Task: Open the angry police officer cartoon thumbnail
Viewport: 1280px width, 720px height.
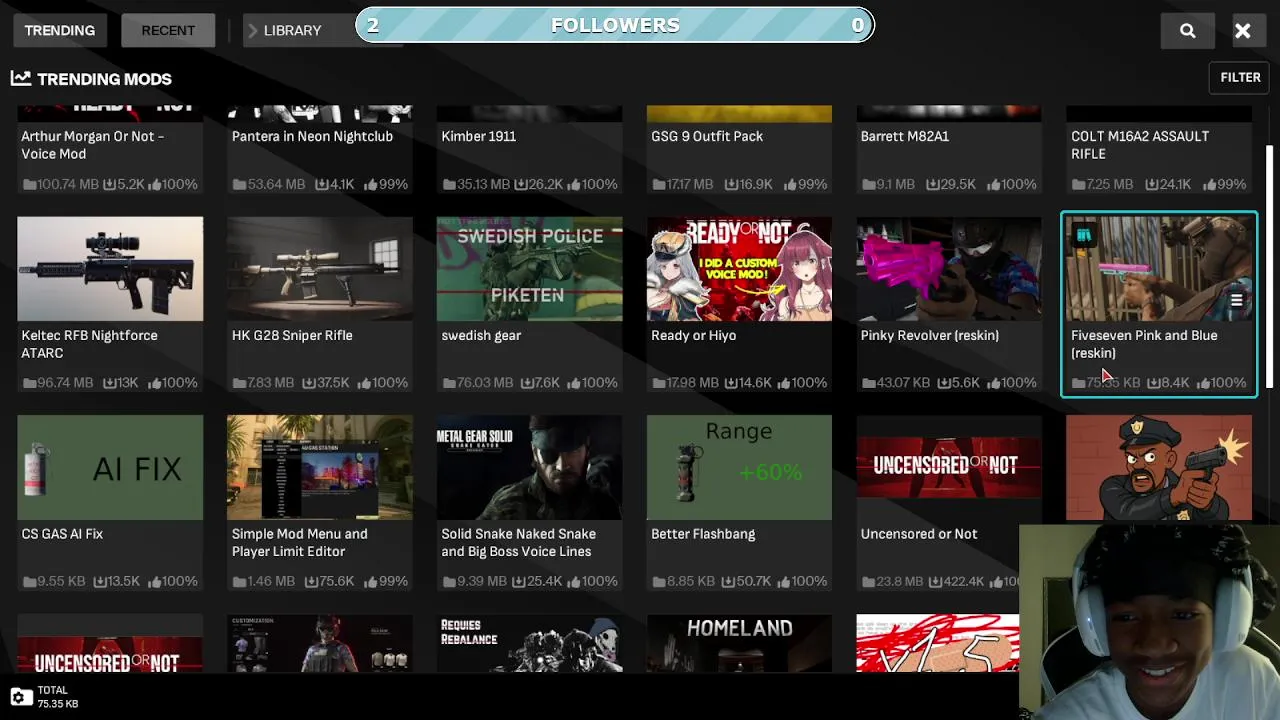Action: (x=1159, y=468)
